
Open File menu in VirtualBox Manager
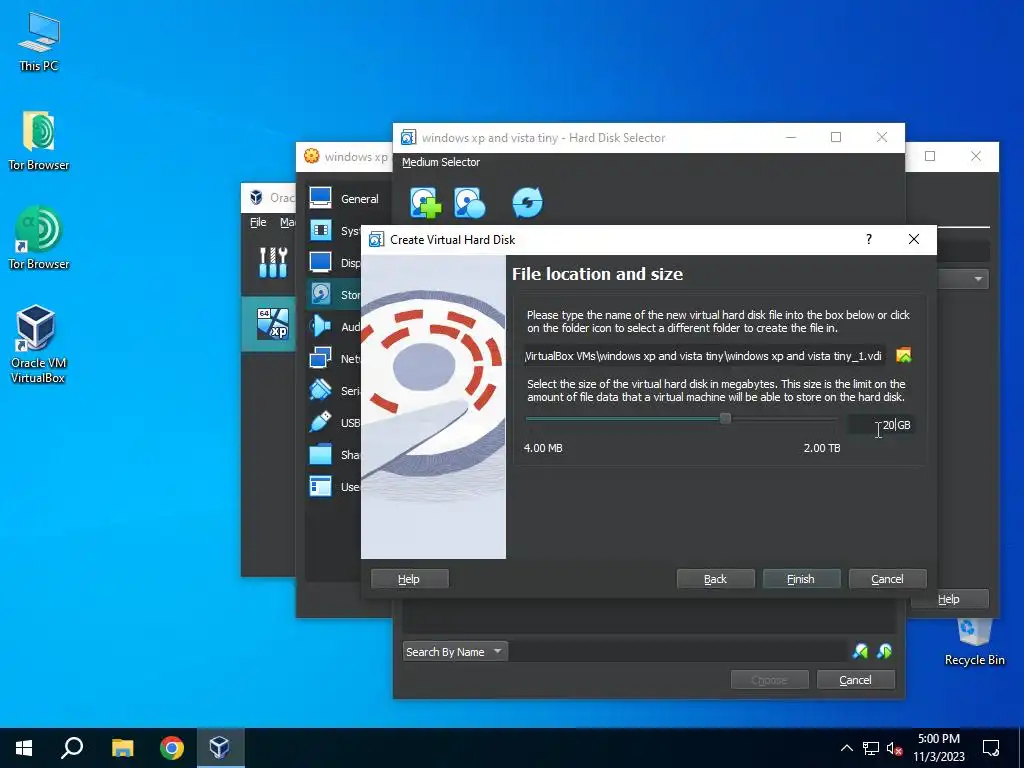[x=258, y=222]
